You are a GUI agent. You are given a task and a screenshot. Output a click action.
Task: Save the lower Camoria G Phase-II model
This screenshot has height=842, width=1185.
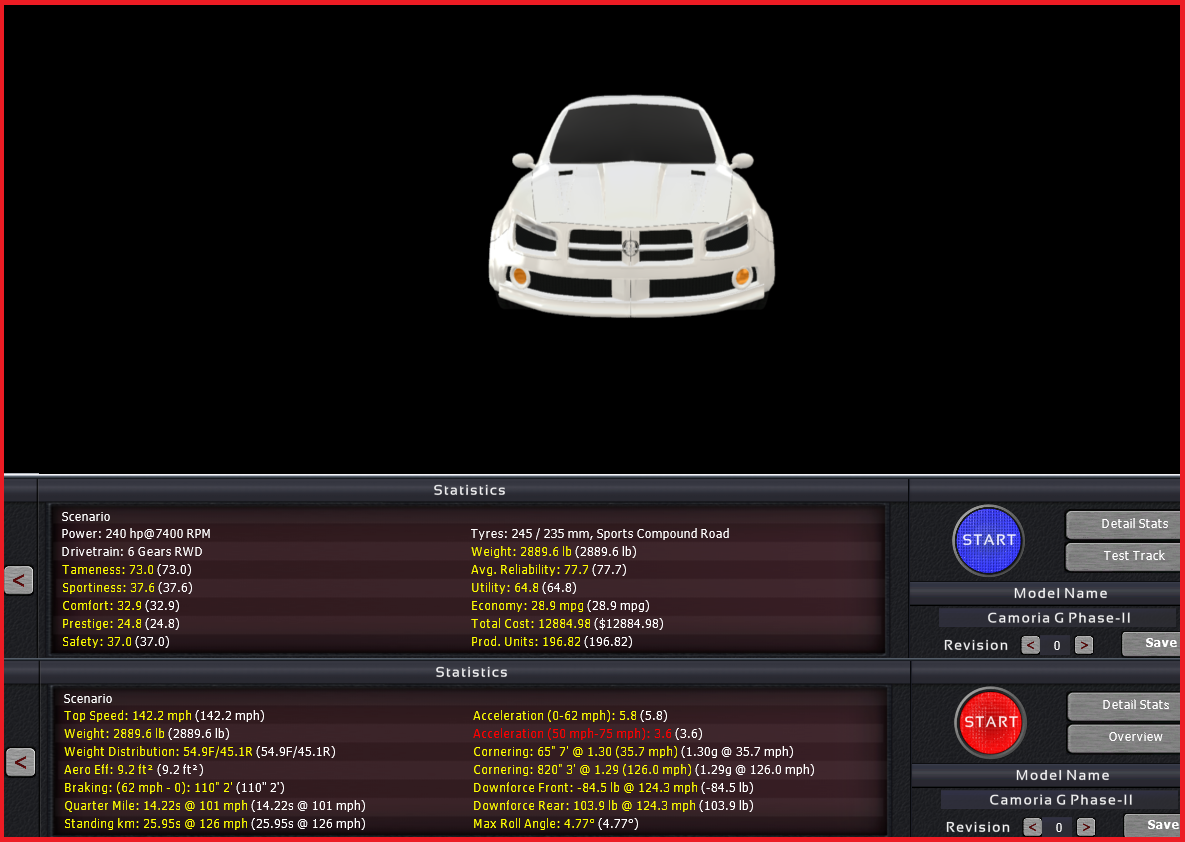(1154, 825)
